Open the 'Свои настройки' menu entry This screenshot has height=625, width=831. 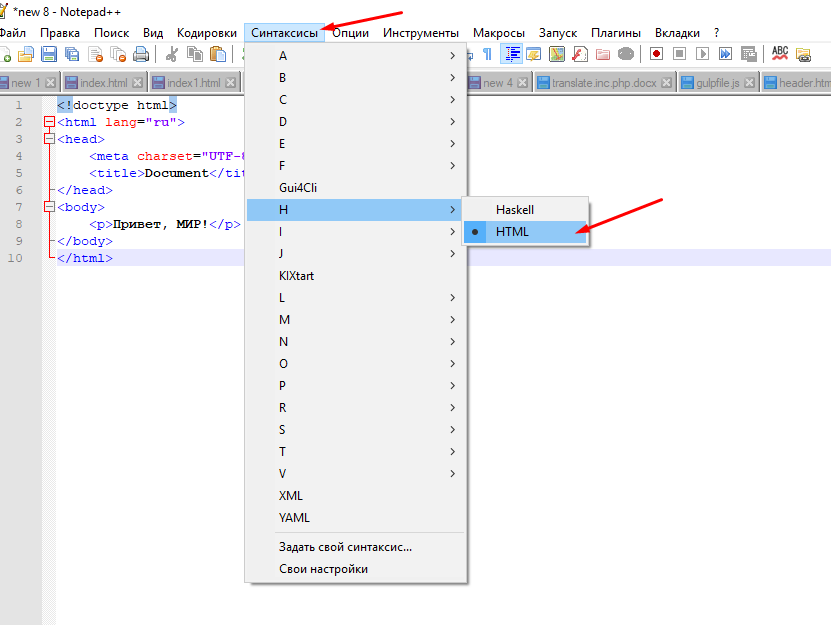[x=356, y=569]
